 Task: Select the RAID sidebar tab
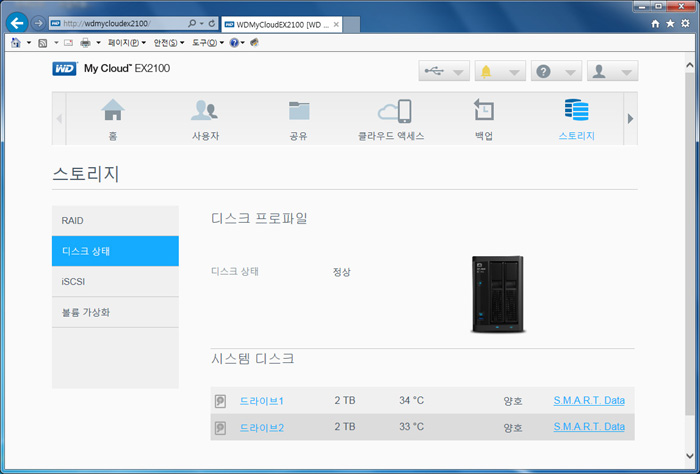pos(115,220)
